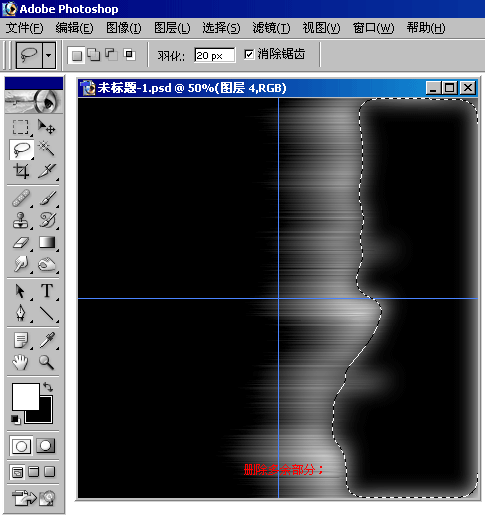Select the Clone Stamp tool
This screenshot has height=515, width=485.
(21, 220)
